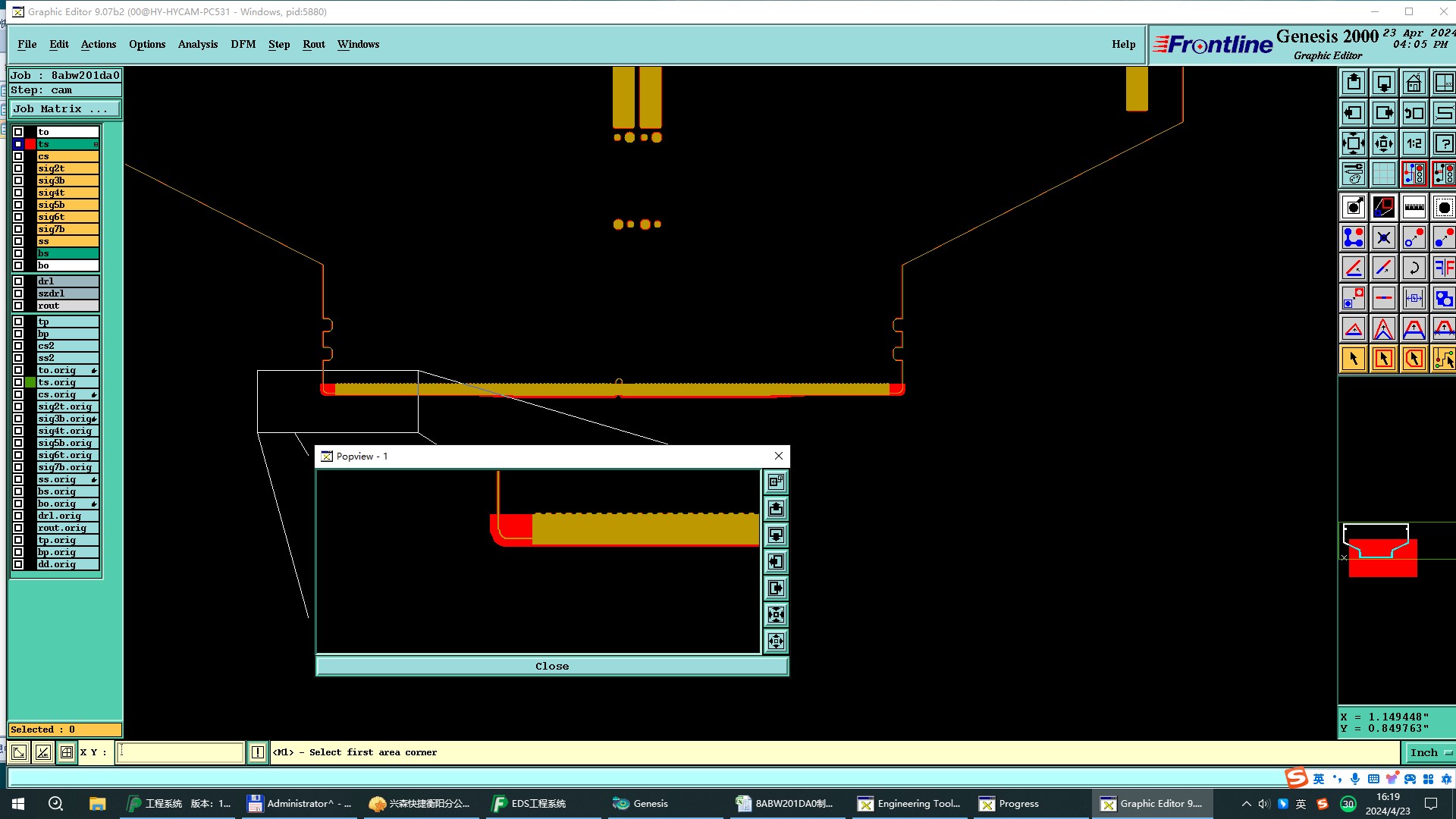Screen dimensions: 1456x819
Task: Select the 1:2 zoom scale icon
Action: tap(1414, 143)
